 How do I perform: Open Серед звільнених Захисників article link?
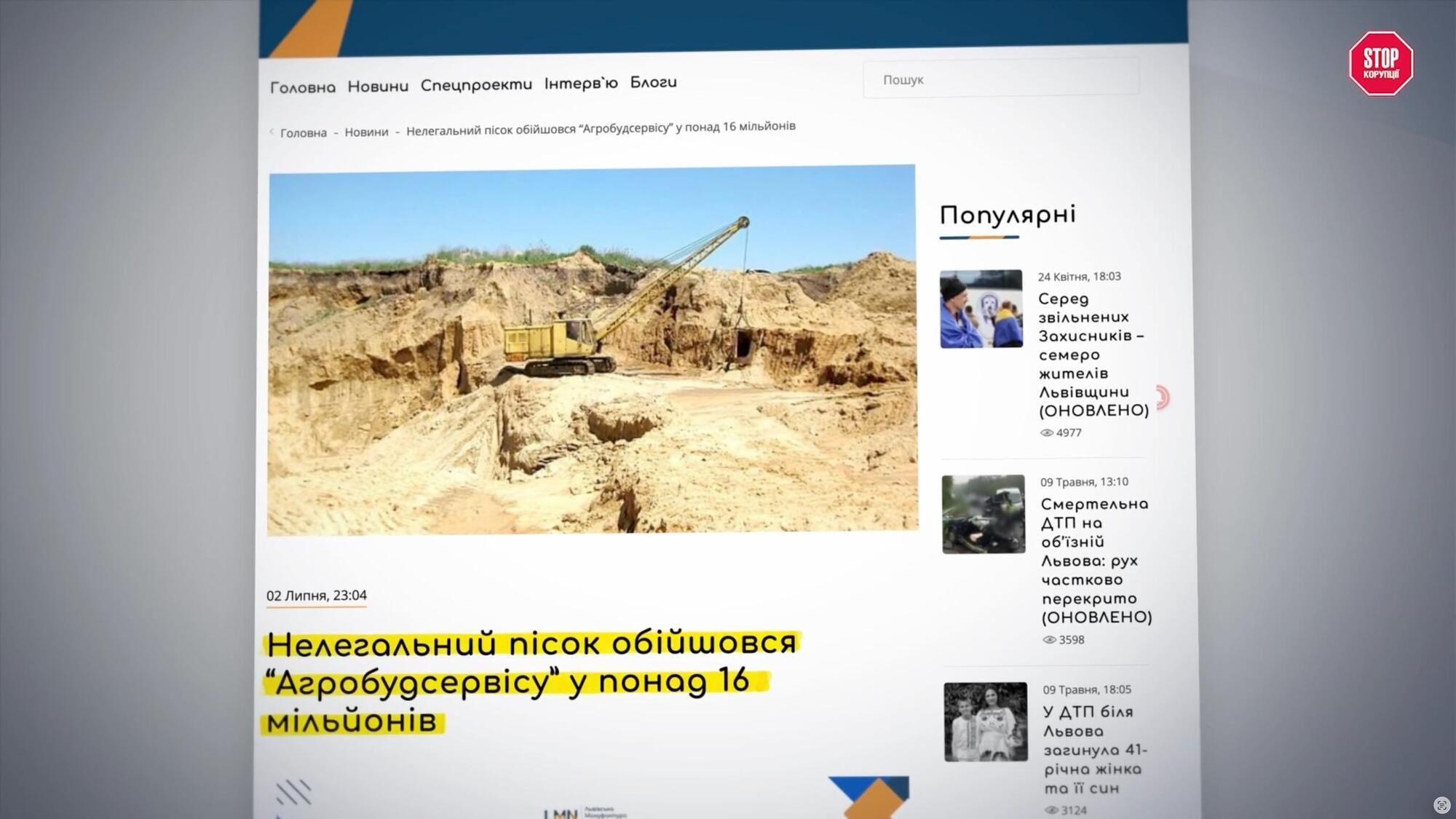click(1093, 355)
